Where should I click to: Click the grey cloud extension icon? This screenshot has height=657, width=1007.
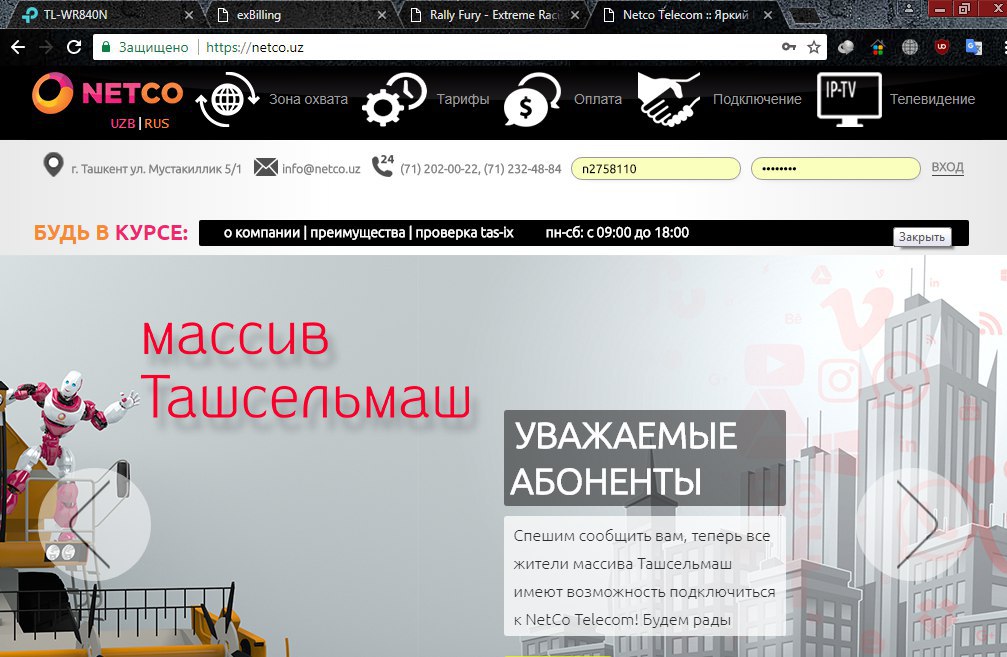(x=846, y=47)
